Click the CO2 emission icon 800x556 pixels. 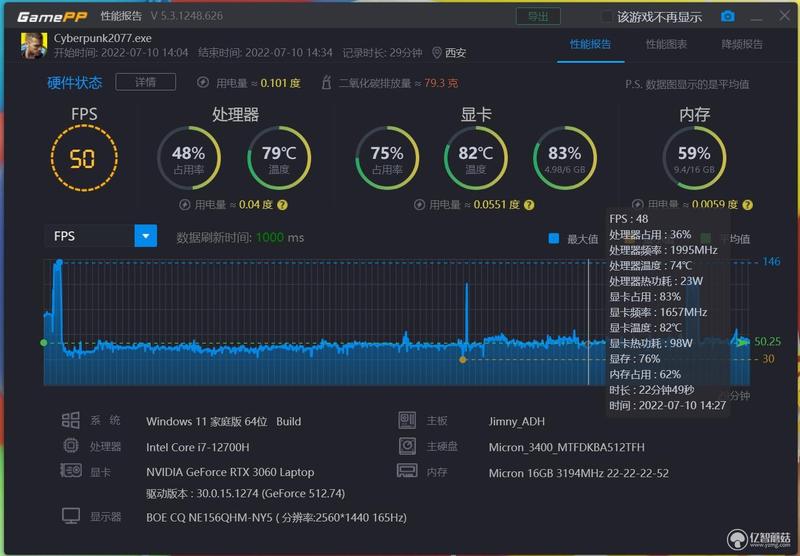(327, 82)
